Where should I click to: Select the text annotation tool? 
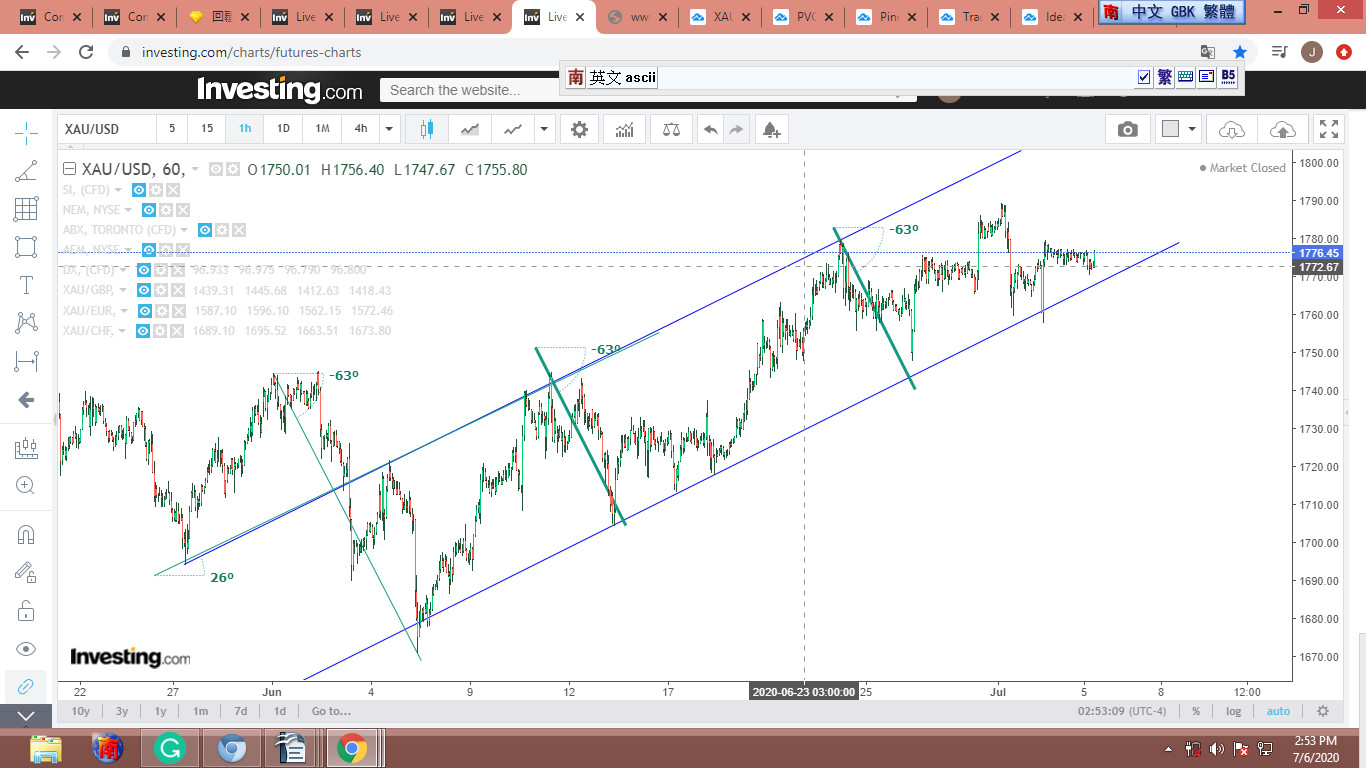(x=26, y=285)
